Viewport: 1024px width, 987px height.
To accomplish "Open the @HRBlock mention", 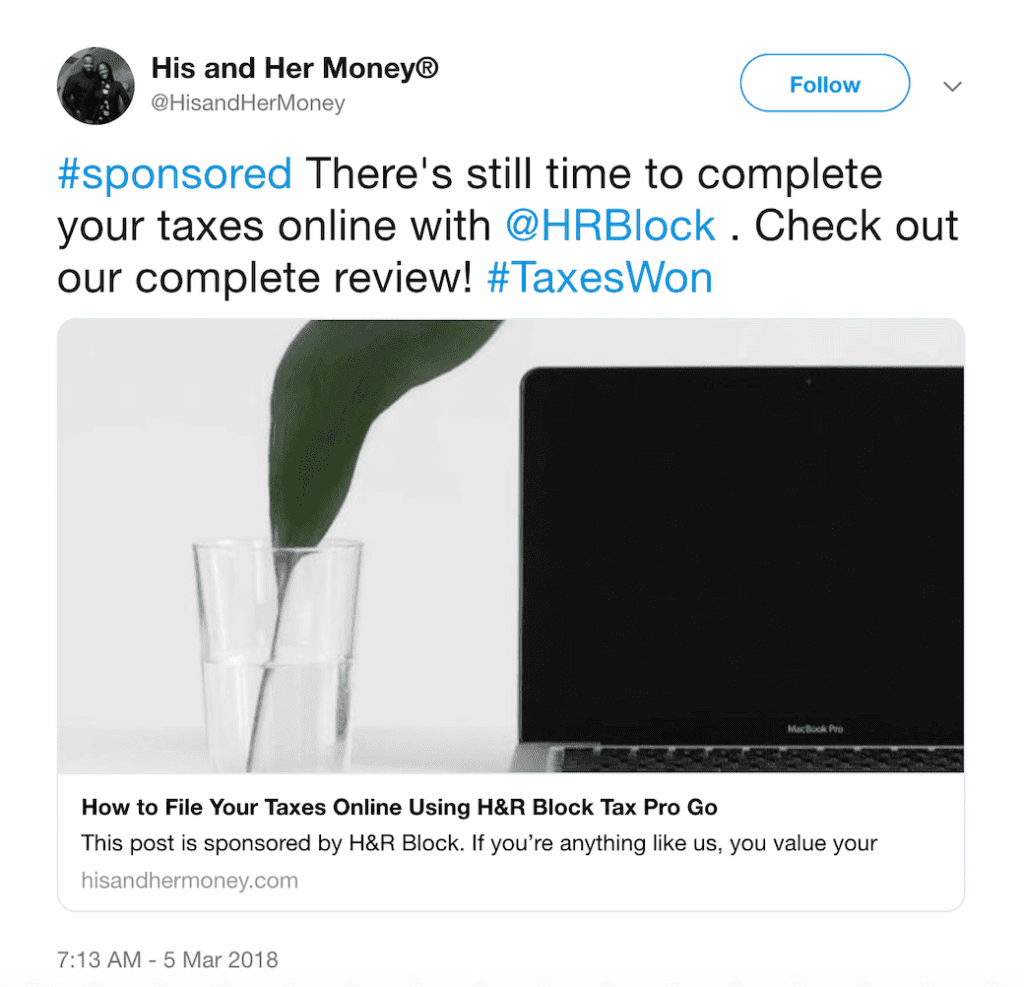I will click(x=614, y=226).
